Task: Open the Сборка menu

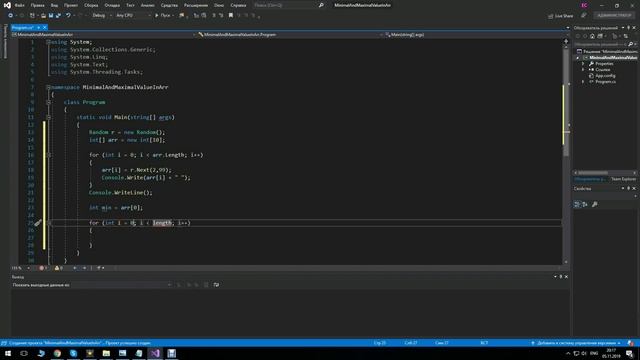Action: click(x=91, y=5)
